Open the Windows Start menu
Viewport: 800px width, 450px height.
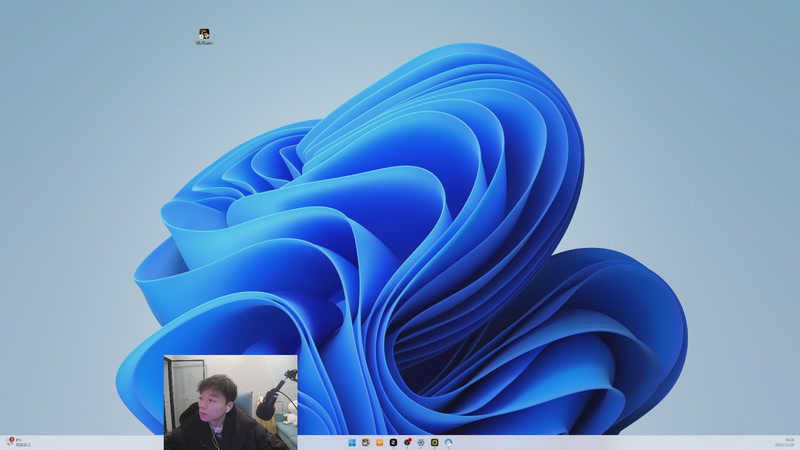pos(352,442)
